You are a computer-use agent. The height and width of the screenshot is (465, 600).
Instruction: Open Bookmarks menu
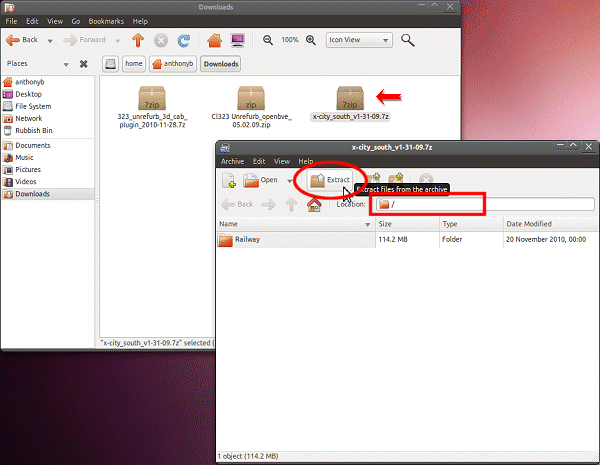tap(106, 21)
